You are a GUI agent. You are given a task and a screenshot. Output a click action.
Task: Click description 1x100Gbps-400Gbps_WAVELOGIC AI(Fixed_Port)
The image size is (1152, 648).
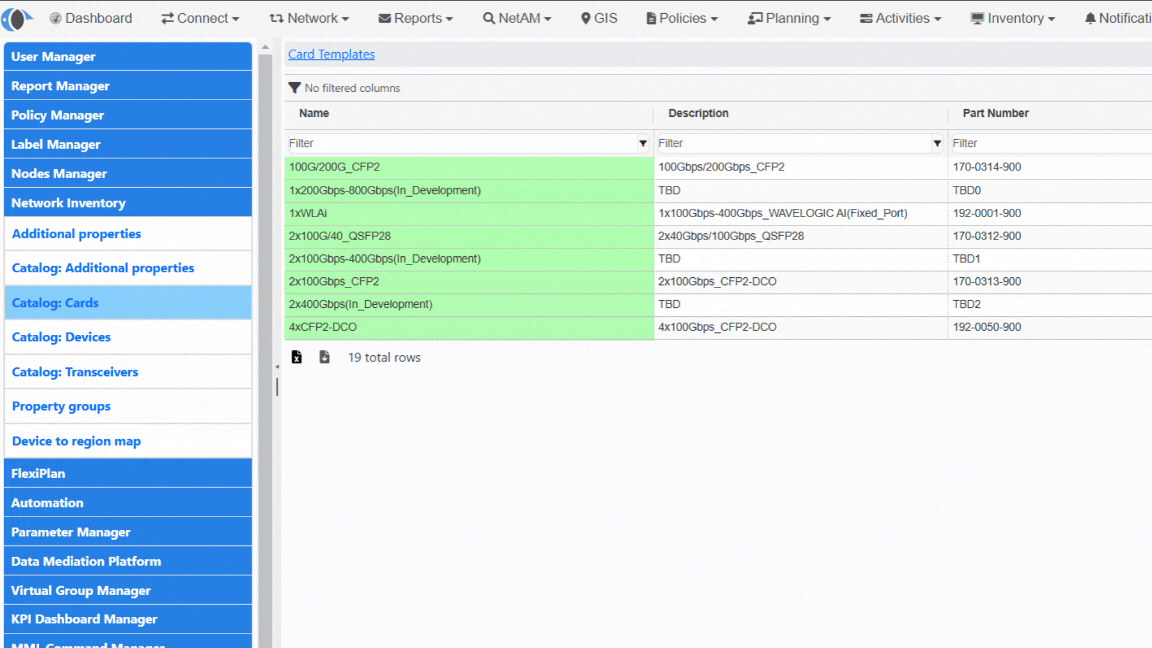coord(782,213)
